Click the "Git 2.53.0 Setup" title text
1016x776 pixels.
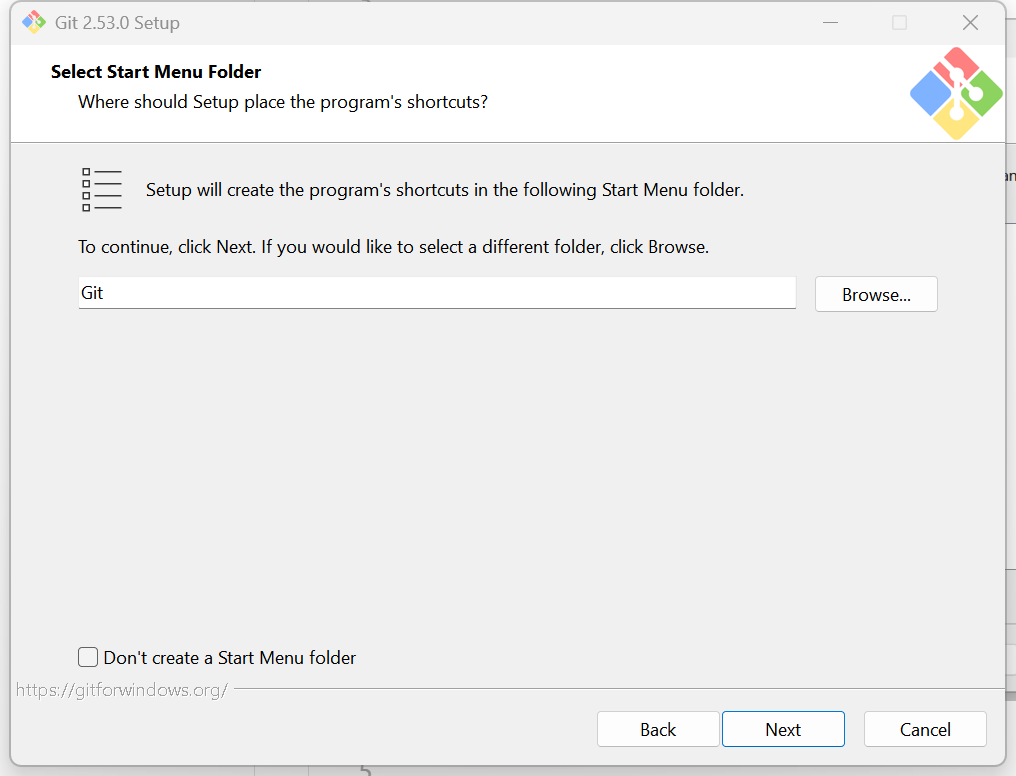click(117, 23)
